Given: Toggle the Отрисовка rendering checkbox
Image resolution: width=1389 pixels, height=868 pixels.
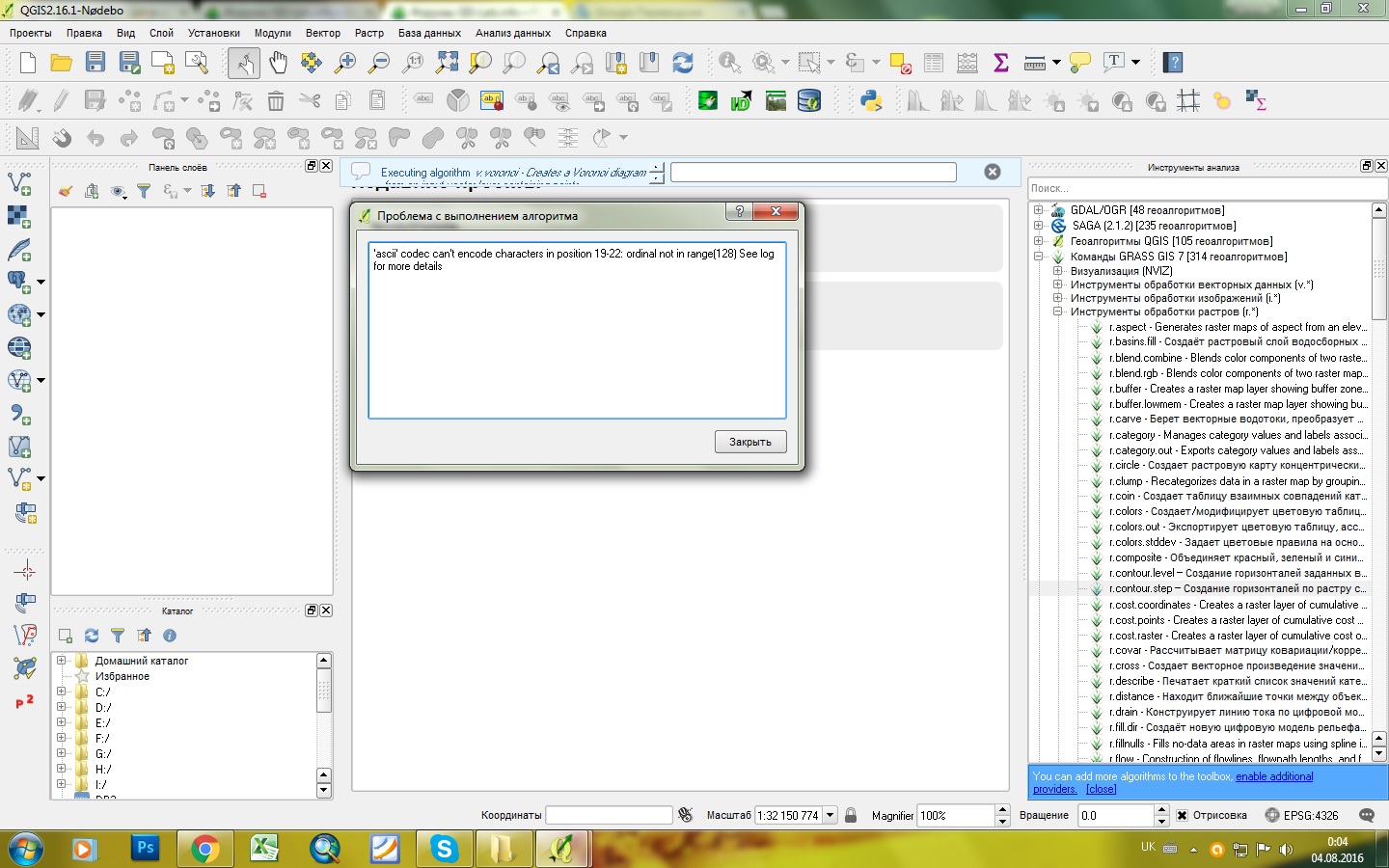Looking at the screenshot, I should coord(1182,815).
